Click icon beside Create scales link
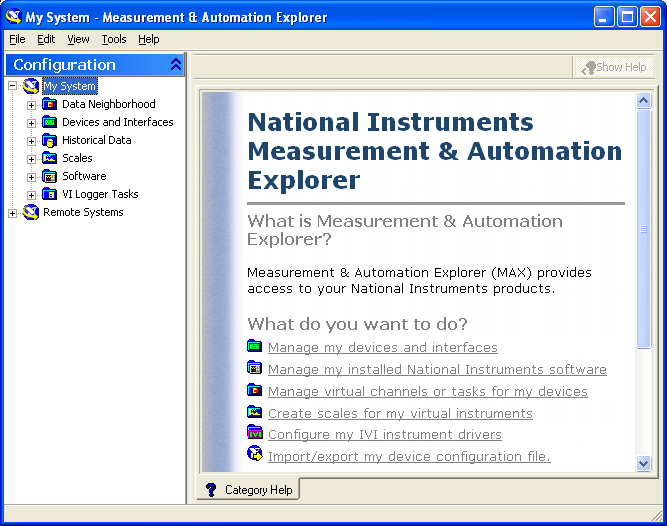This screenshot has height=526, width=667. click(254, 412)
